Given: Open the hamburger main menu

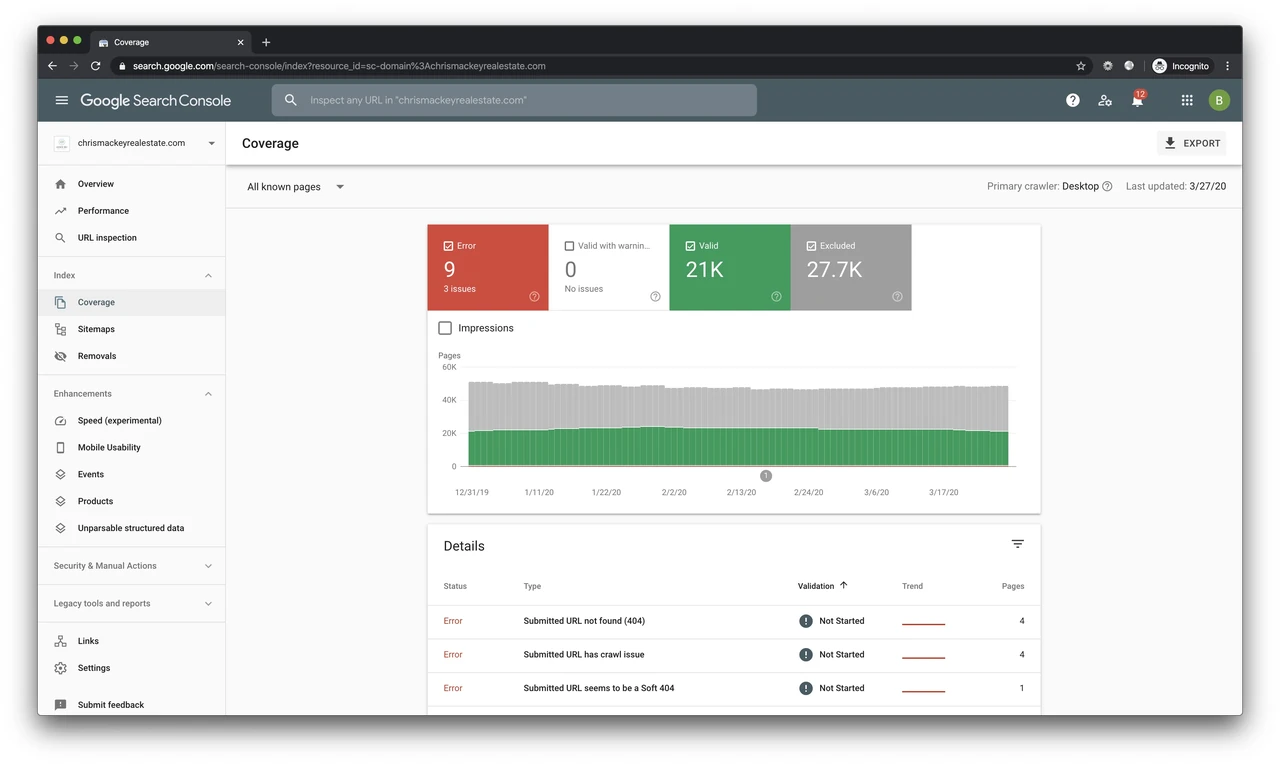Looking at the screenshot, I should coord(62,100).
